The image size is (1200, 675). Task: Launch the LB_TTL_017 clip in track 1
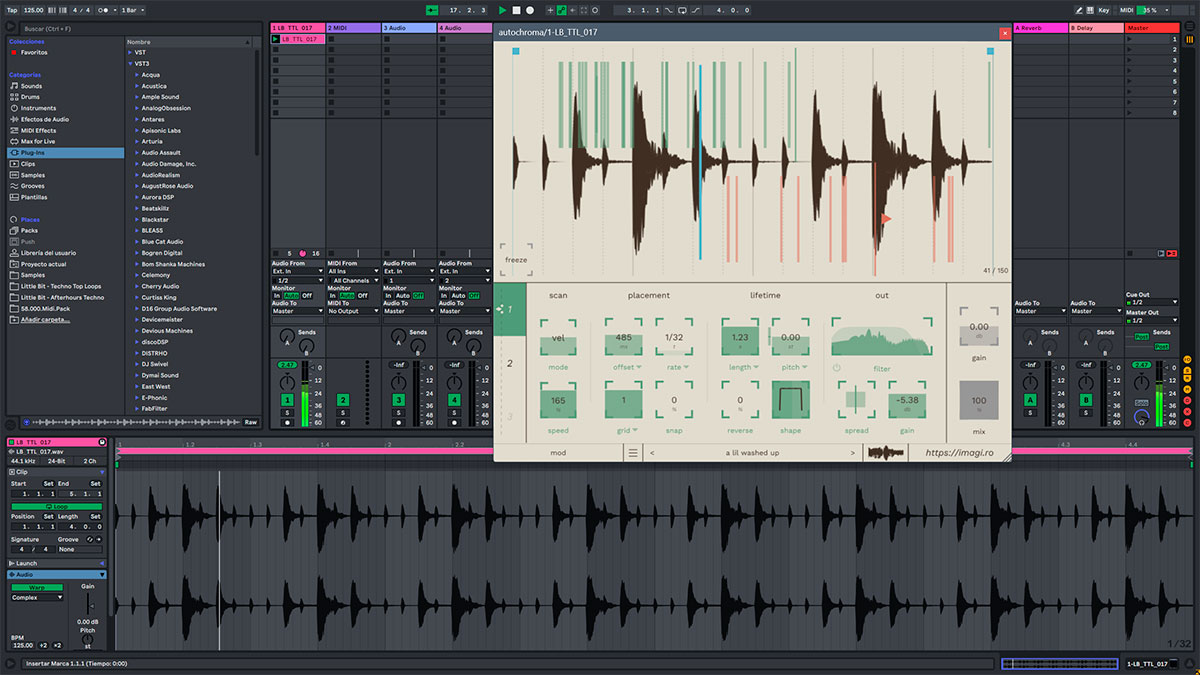tap(276, 39)
